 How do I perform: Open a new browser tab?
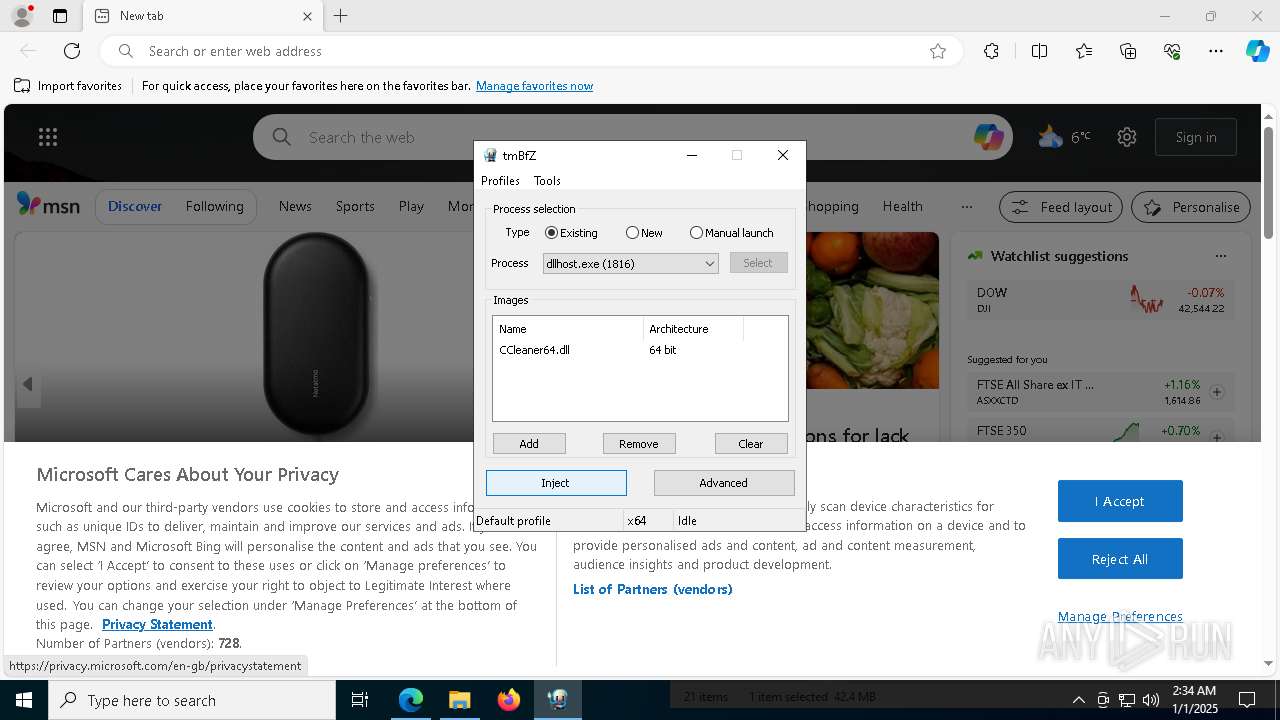pyautogui.click(x=341, y=16)
